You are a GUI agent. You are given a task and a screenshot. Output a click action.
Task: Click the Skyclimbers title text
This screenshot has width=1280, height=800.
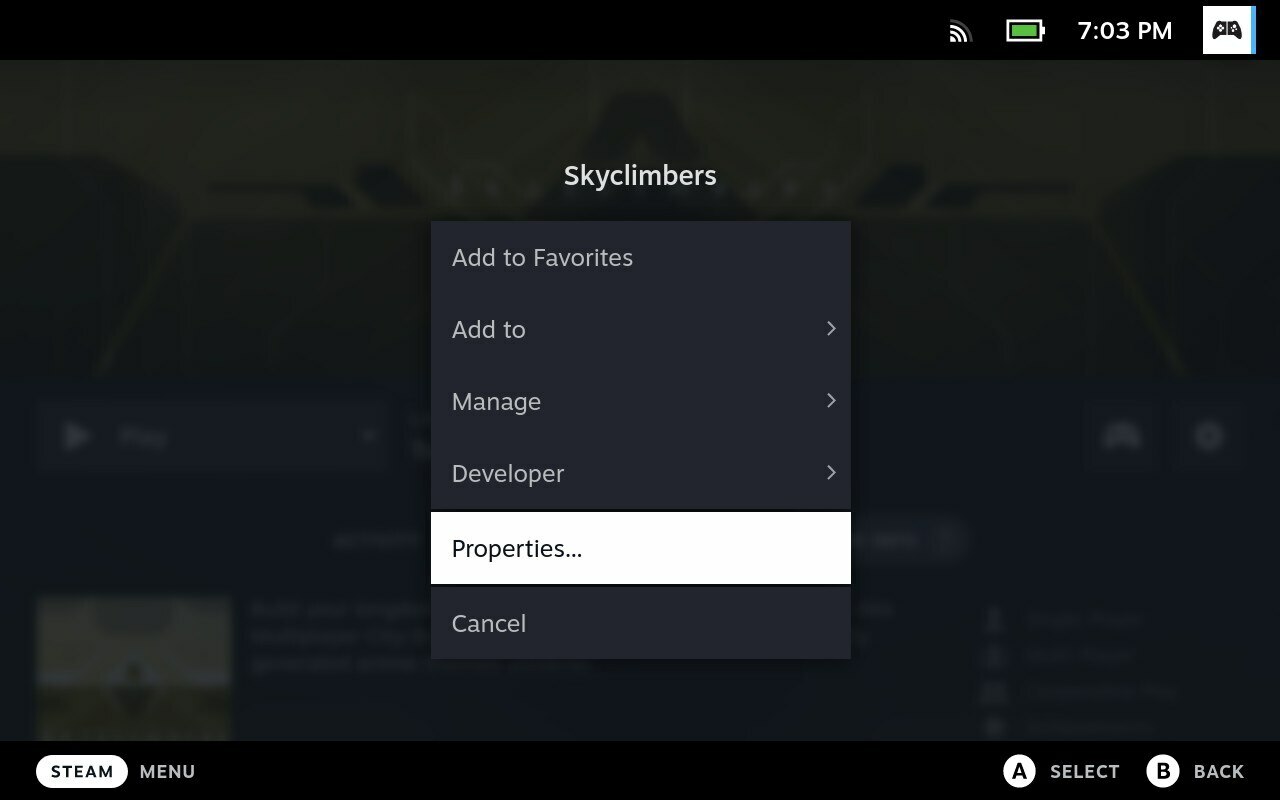[640, 175]
